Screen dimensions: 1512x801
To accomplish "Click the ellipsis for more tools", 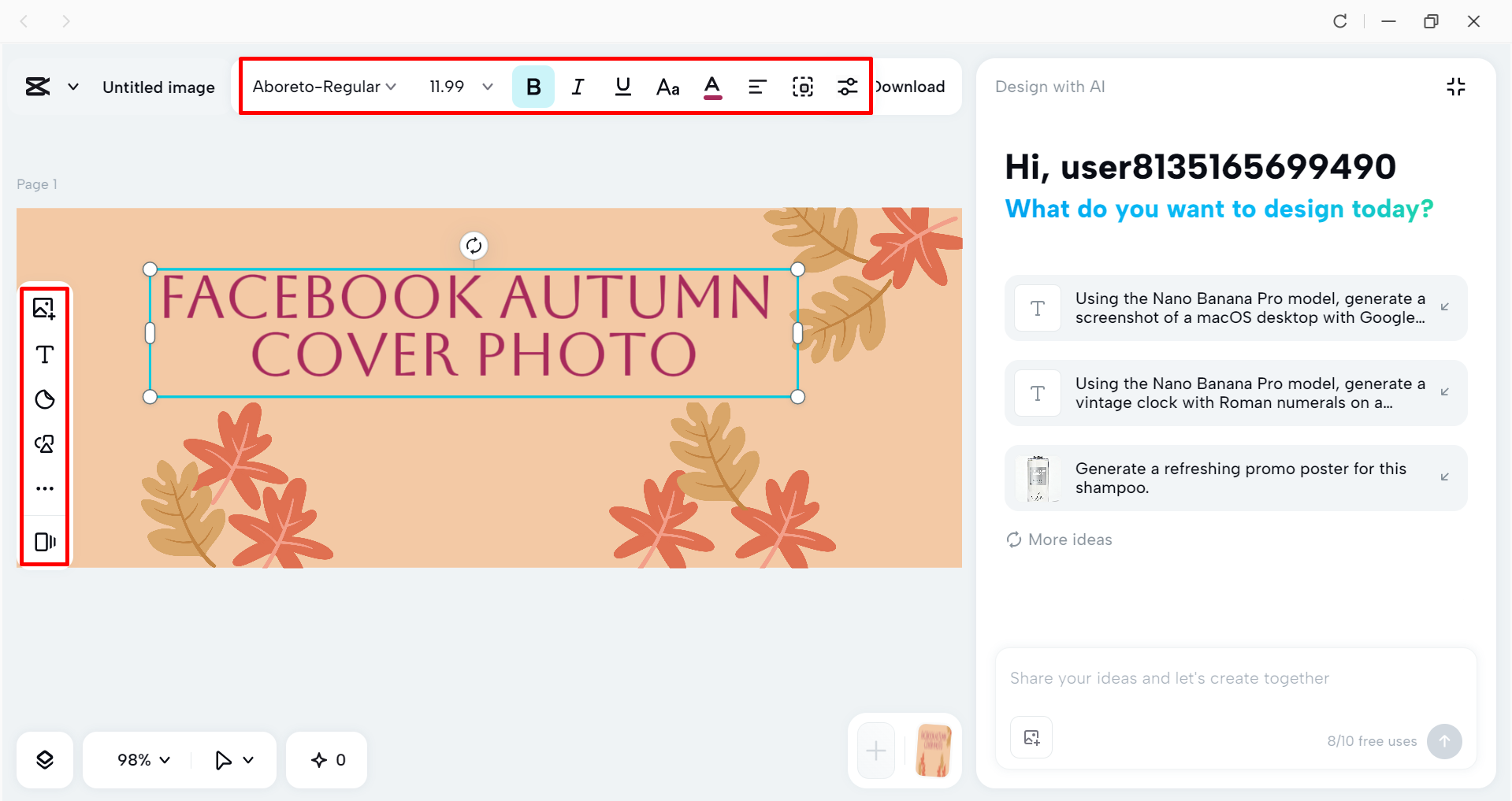I will tap(45, 488).
